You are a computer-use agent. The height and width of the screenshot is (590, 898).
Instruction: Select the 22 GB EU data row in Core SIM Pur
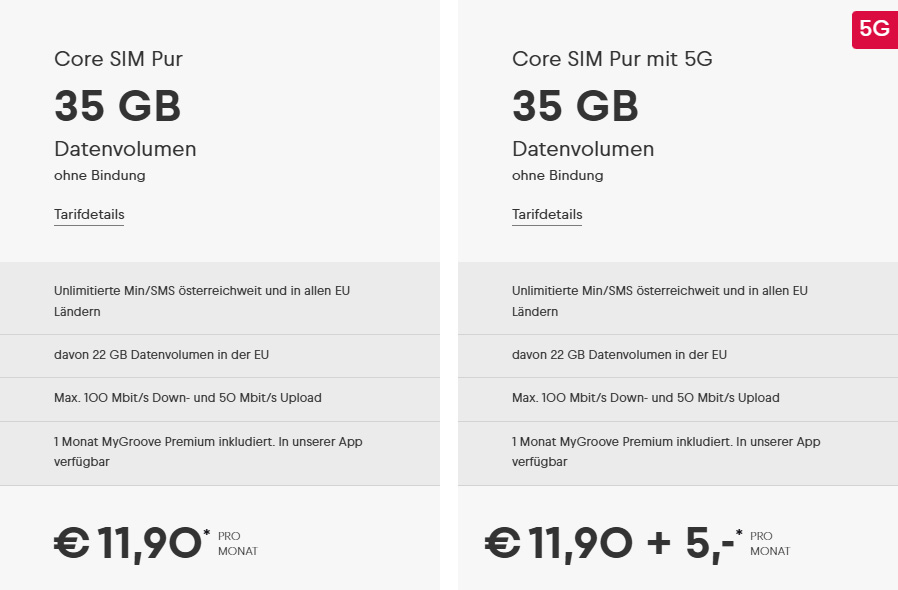click(161, 355)
